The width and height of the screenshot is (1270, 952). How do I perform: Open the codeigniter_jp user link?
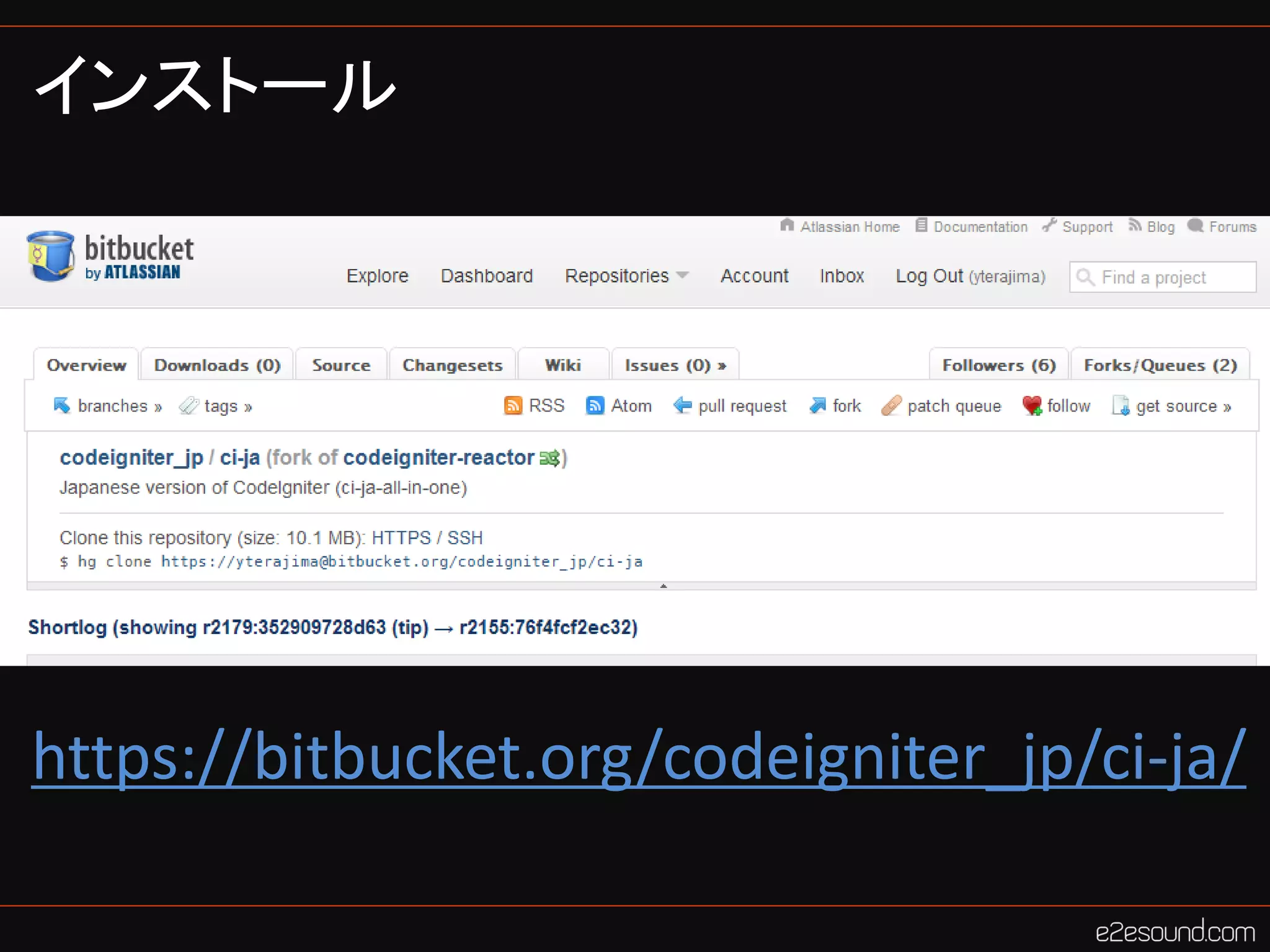(x=131, y=457)
